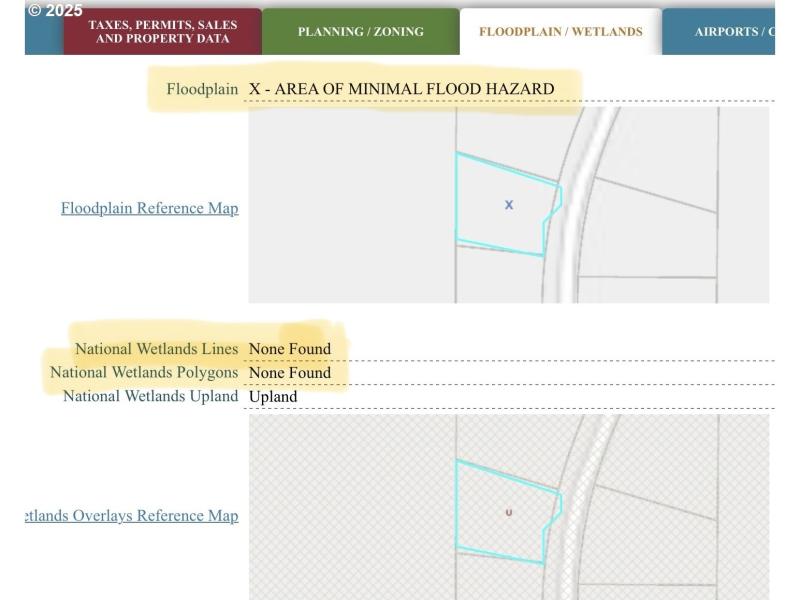Click 'None Found' beside National Wetlands Polygons

pyautogui.click(x=289, y=373)
